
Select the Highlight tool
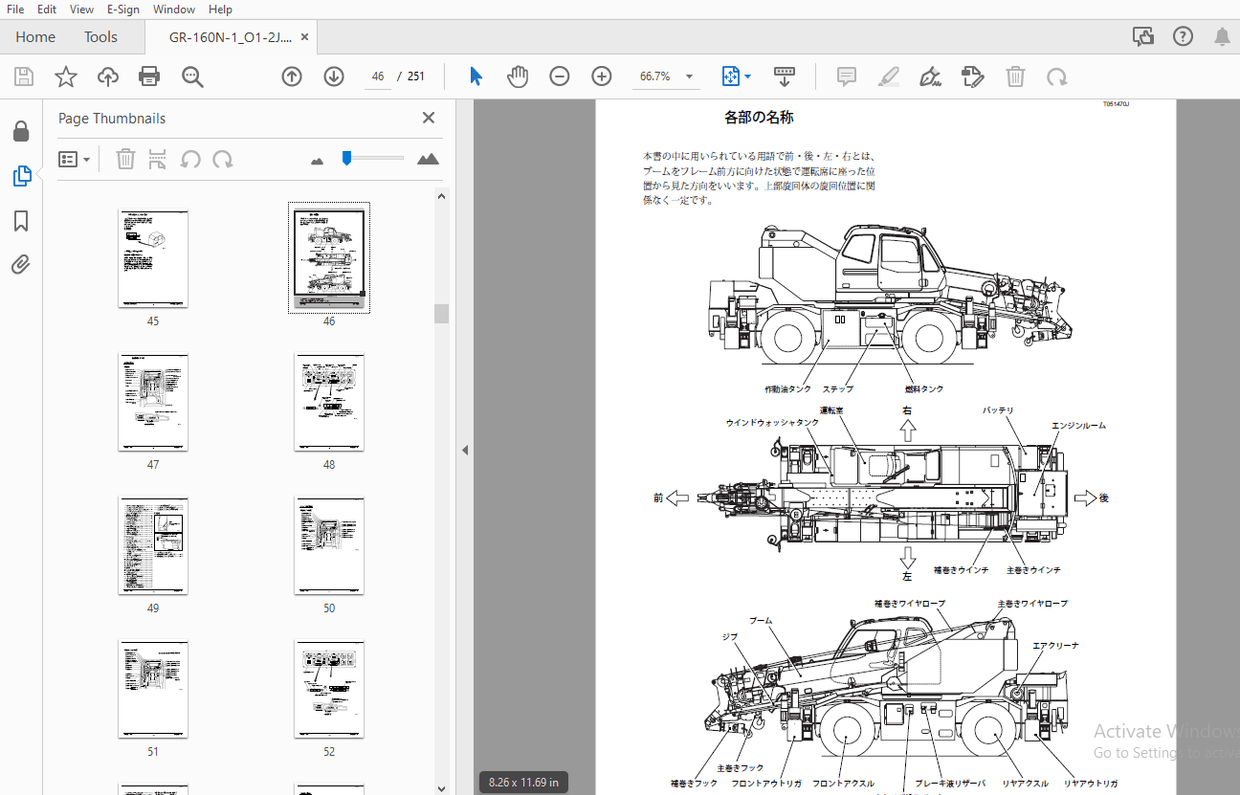click(x=888, y=76)
